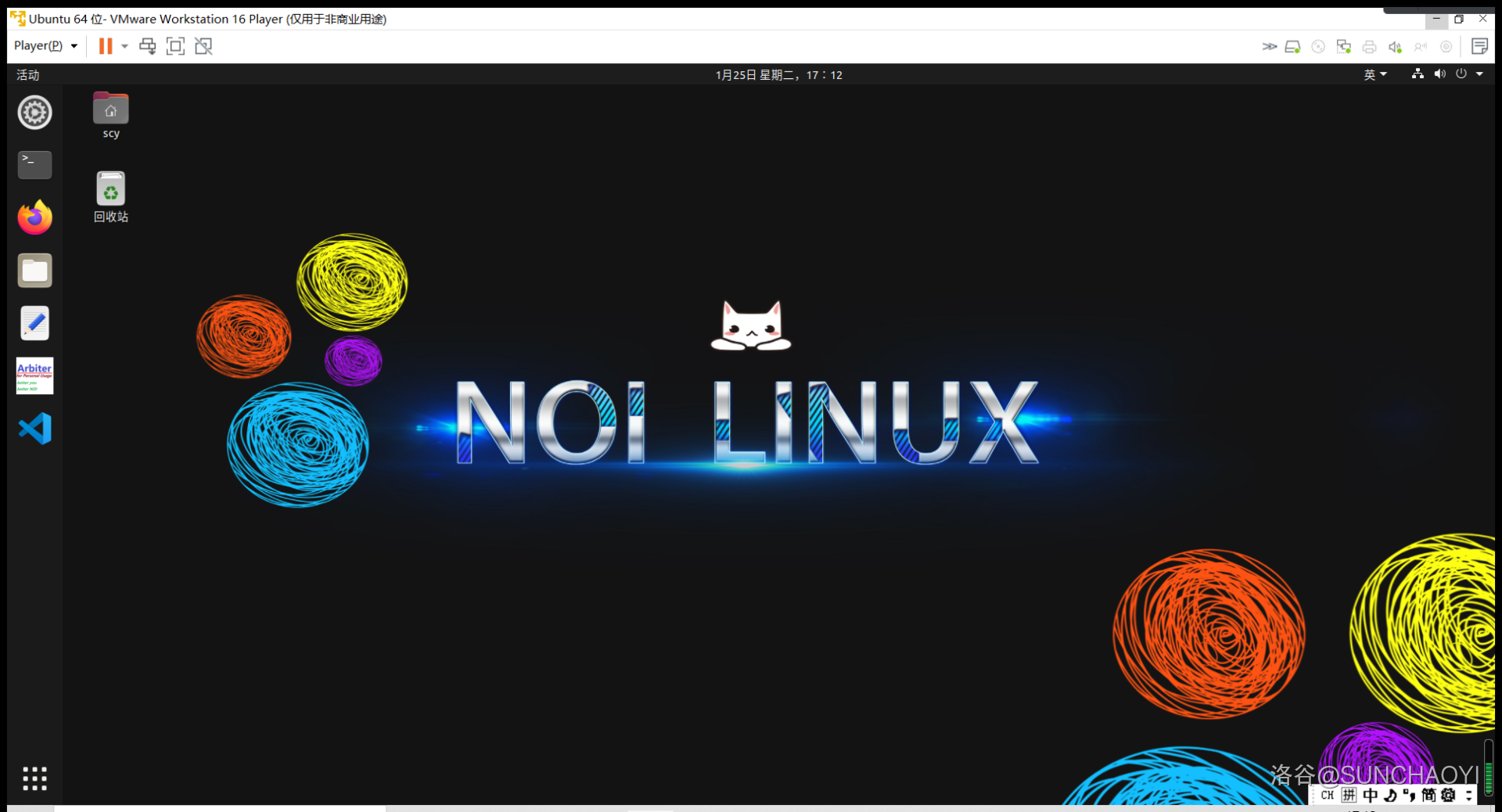Viewport: 1502px width, 812px height.
Task: Pause the virtual machine
Action: click(105, 46)
